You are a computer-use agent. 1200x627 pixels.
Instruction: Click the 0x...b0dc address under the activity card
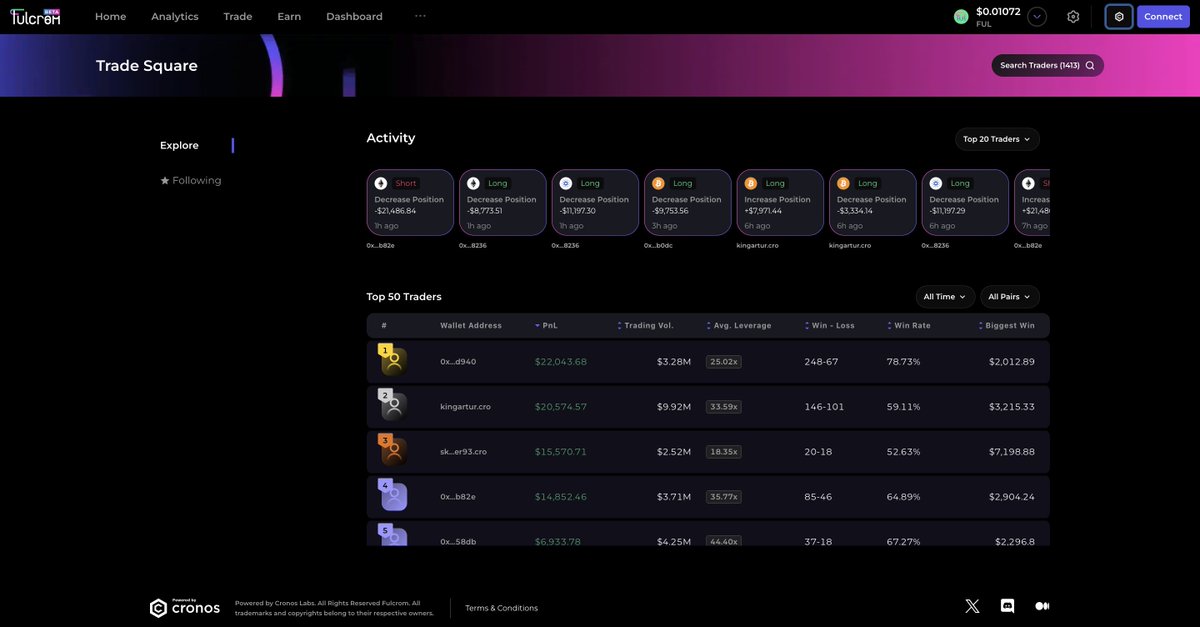658,245
